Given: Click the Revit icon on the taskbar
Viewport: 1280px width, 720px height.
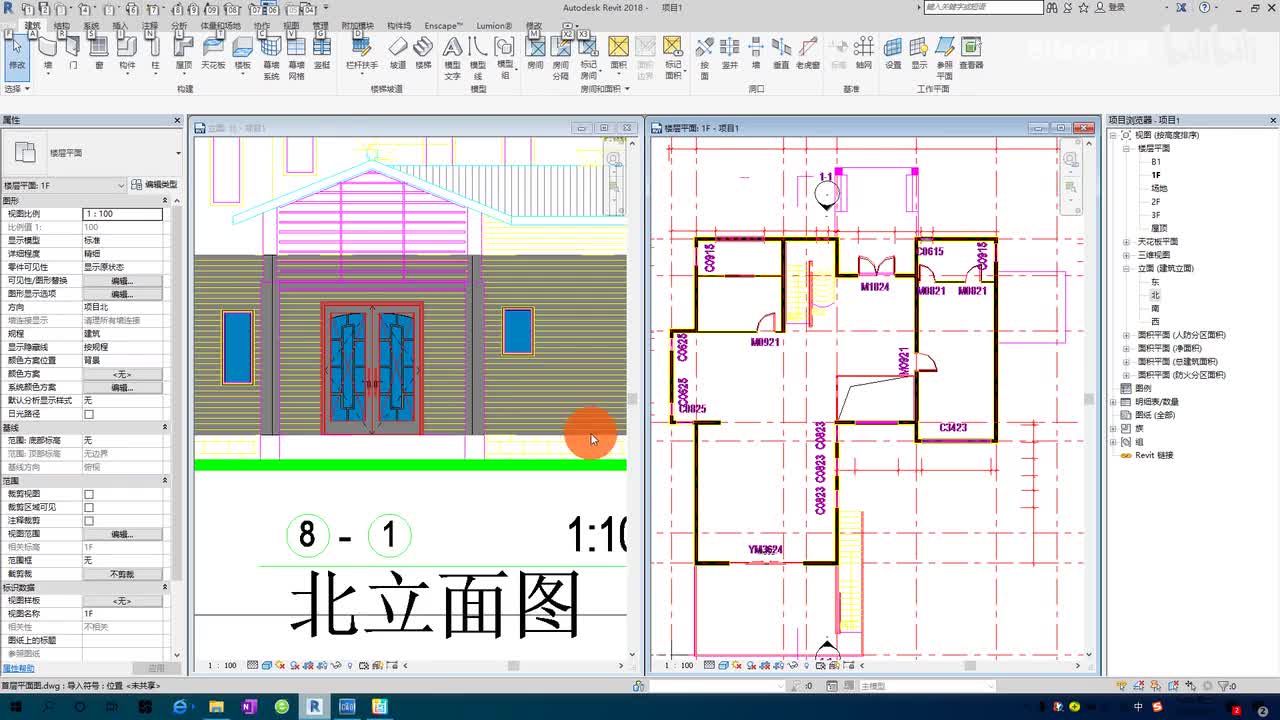Looking at the screenshot, I should (x=314, y=707).
